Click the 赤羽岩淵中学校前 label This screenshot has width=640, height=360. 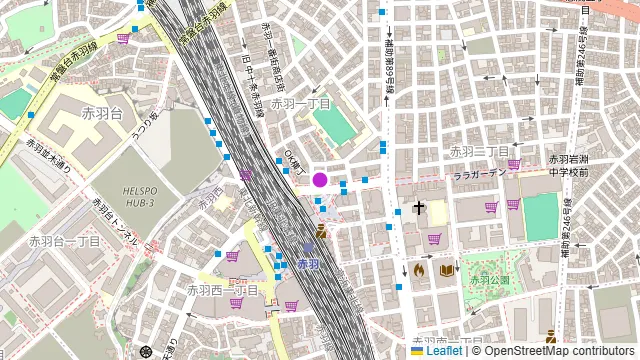pyautogui.click(x=569, y=166)
